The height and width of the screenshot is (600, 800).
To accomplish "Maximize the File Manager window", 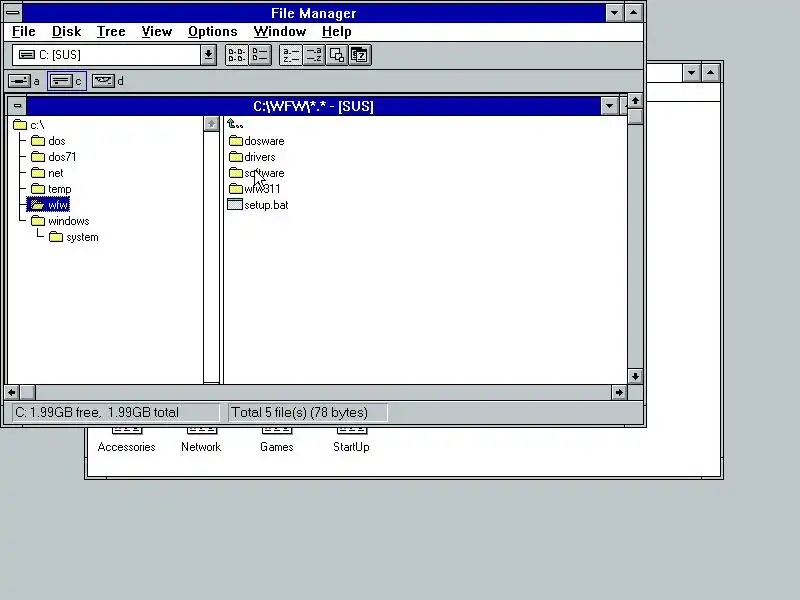I will (633, 13).
